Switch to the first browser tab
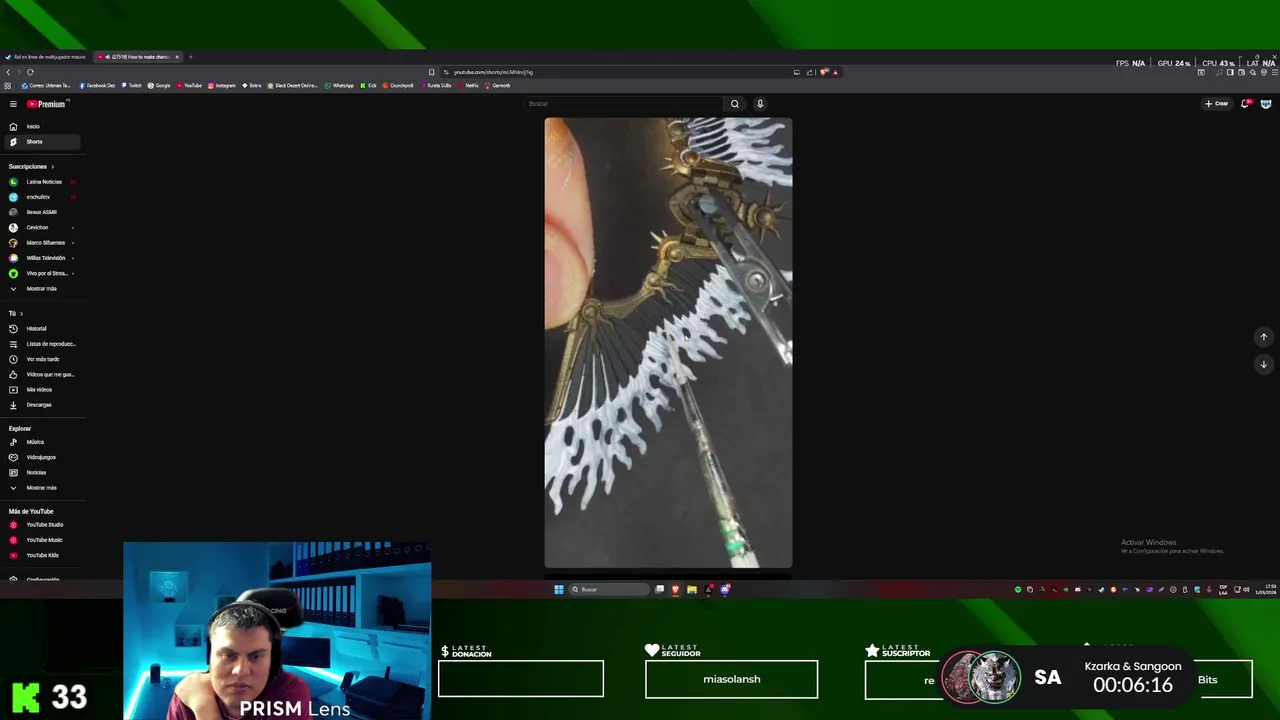 [x=46, y=57]
